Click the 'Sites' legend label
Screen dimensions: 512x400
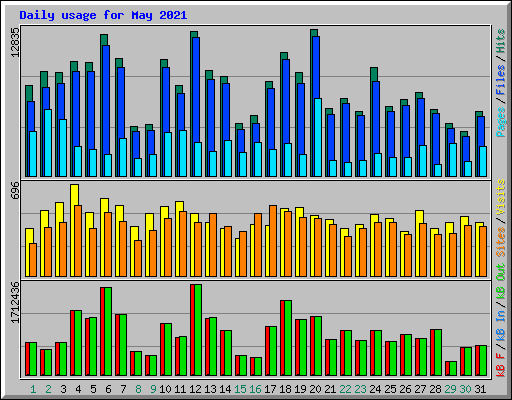coord(501,242)
